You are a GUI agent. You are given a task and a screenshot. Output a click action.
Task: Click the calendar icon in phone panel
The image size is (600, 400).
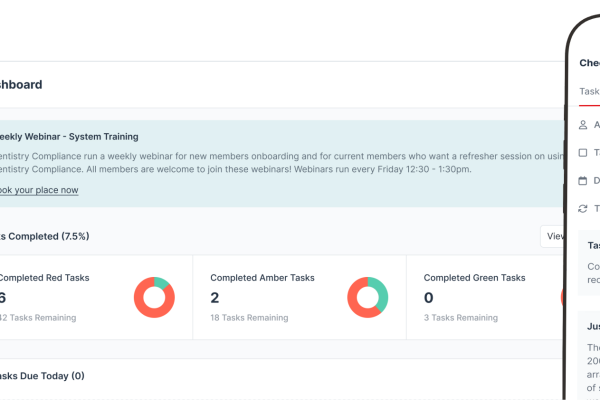(x=583, y=181)
